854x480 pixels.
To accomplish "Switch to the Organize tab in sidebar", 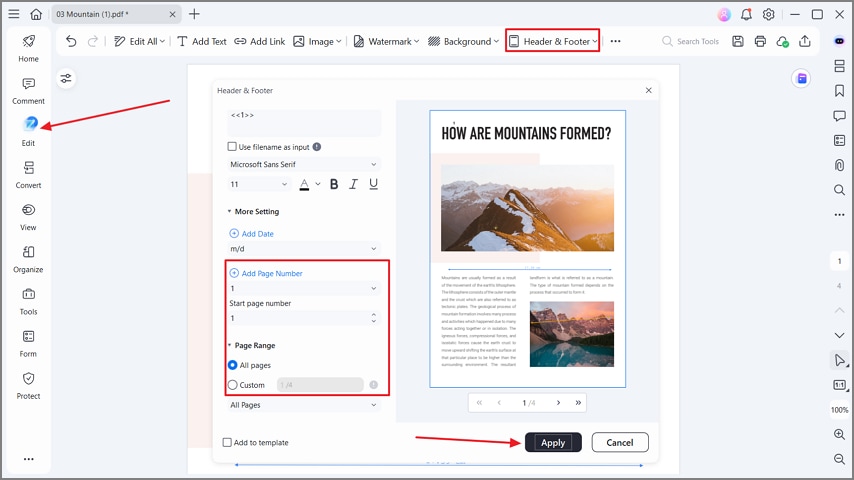I will click(x=28, y=259).
